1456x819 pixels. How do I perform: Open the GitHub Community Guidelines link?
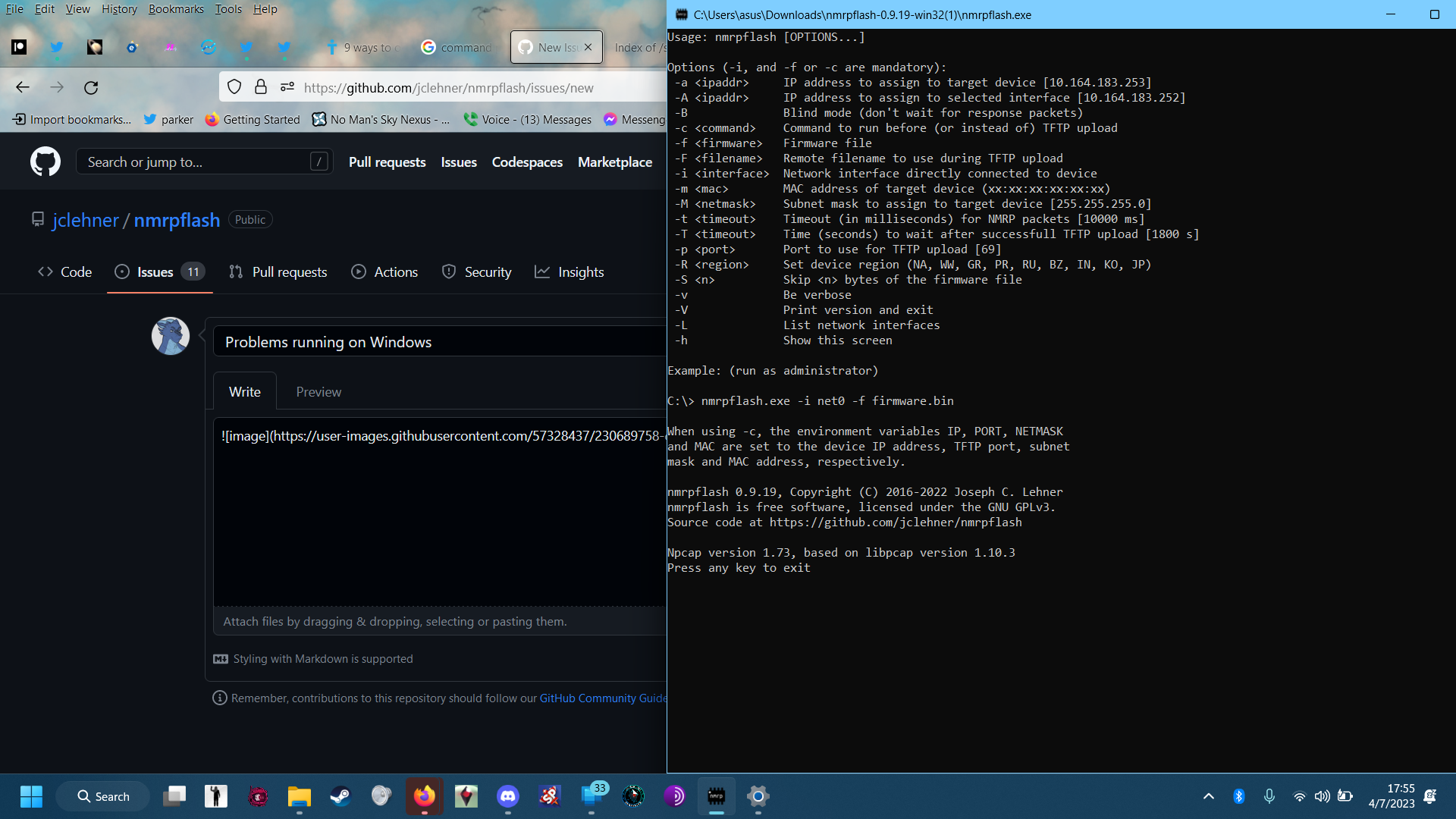tap(603, 698)
